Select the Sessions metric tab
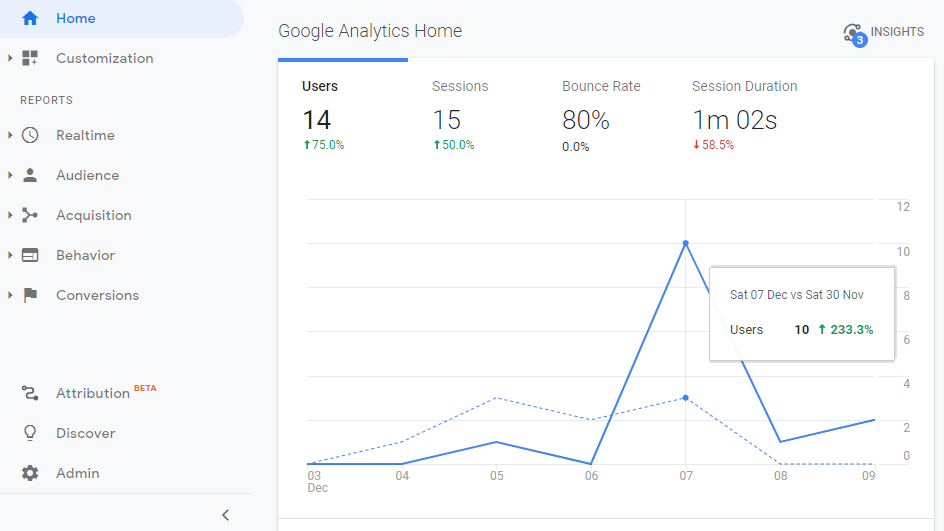 pos(473,114)
